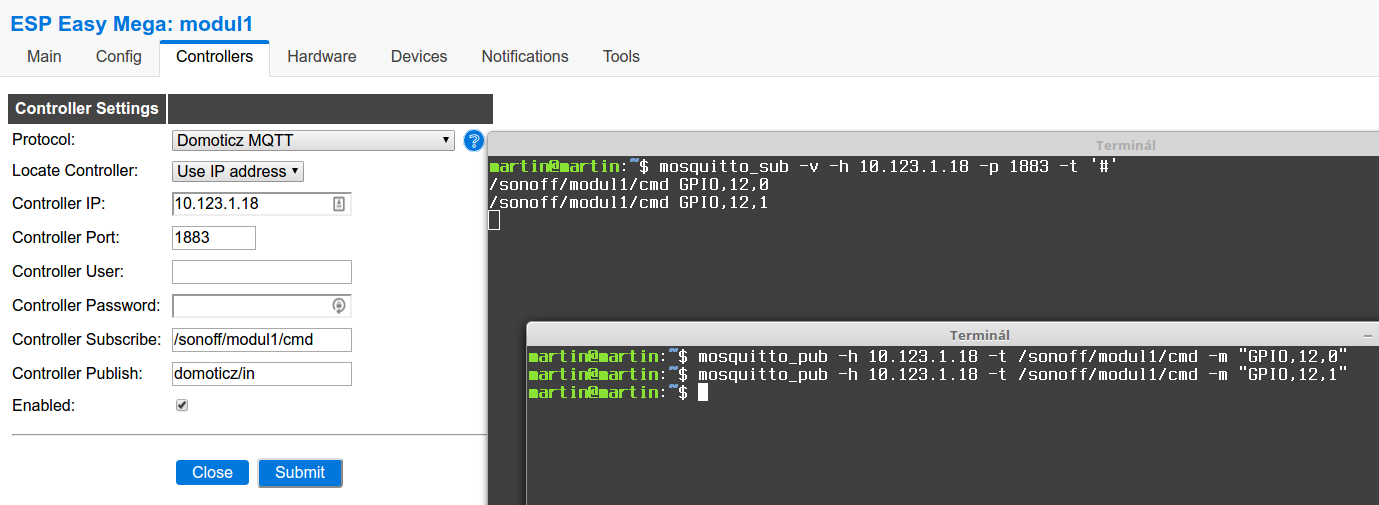
Task: Select the Controllers tab
Action: coord(214,57)
